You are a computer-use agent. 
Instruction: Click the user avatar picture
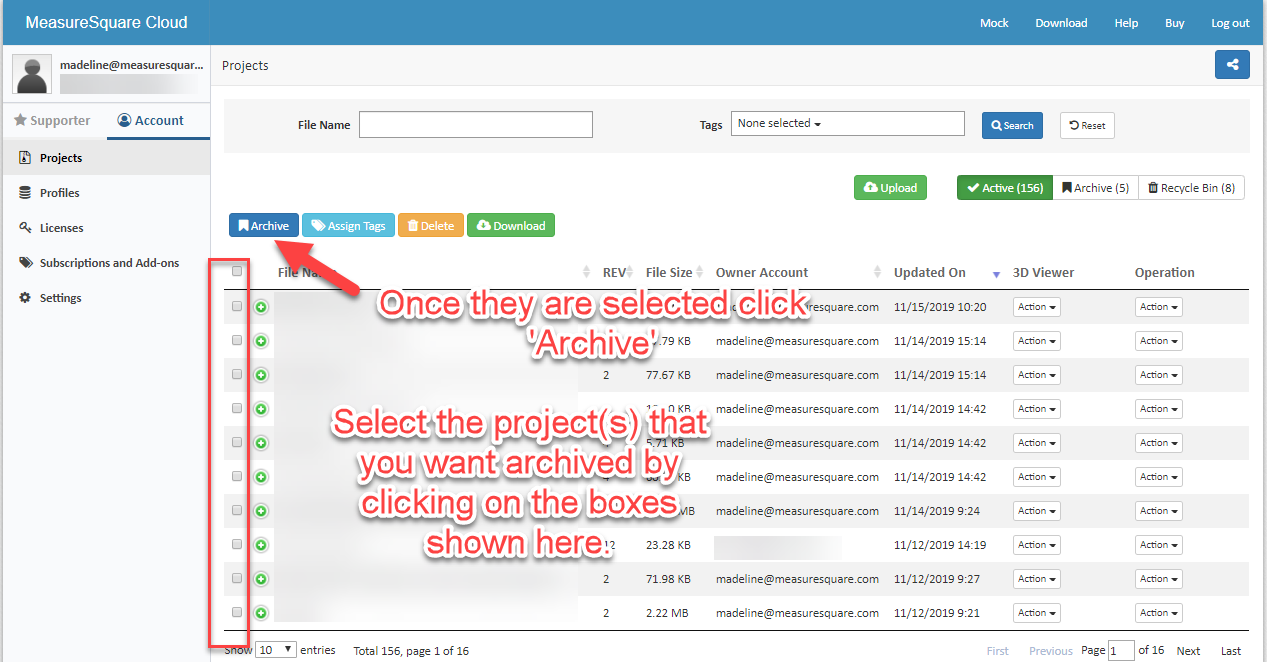pyautogui.click(x=33, y=76)
